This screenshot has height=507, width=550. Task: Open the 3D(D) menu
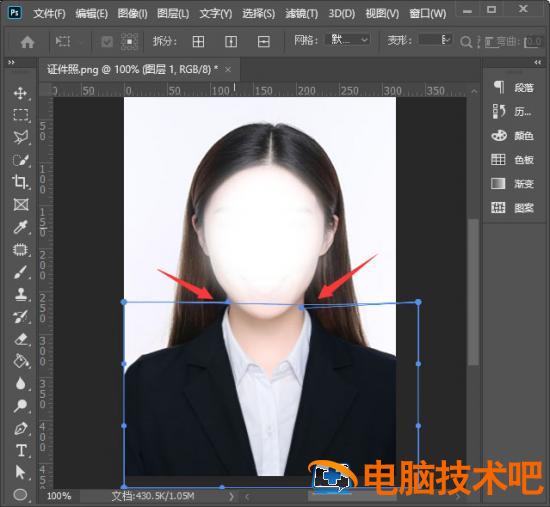click(x=342, y=14)
